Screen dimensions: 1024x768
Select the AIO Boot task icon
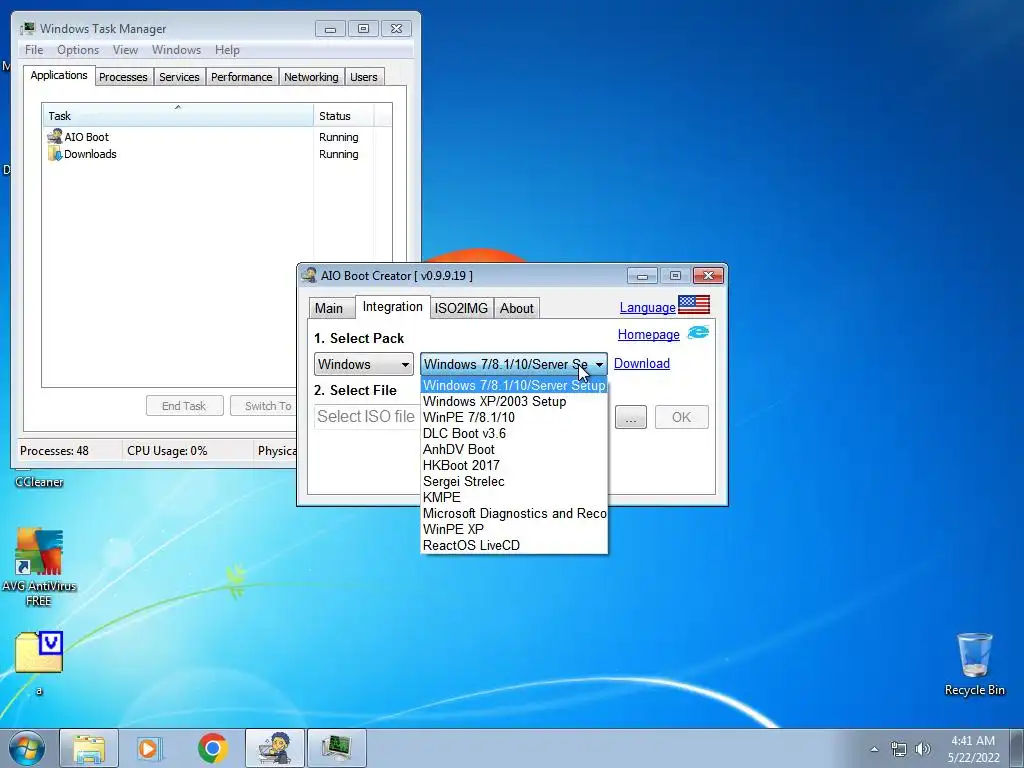click(x=55, y=136)
